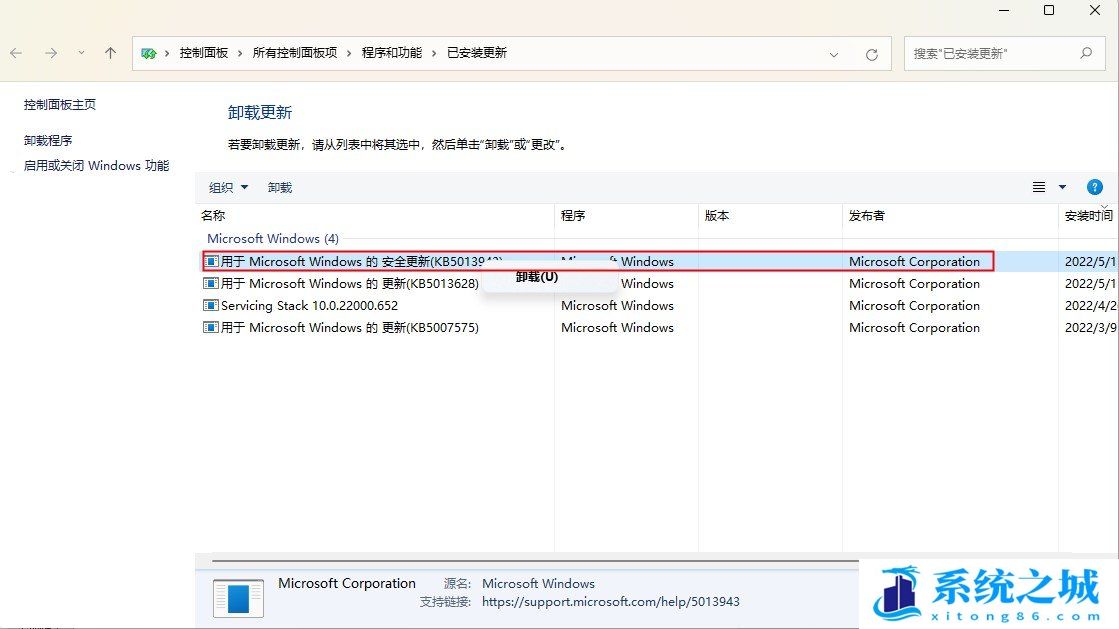Image resolution: width=1119 pixels, height=629 pixels.
Task: Click 已安装更新 breadcrumb
Action: pos(477,53)
